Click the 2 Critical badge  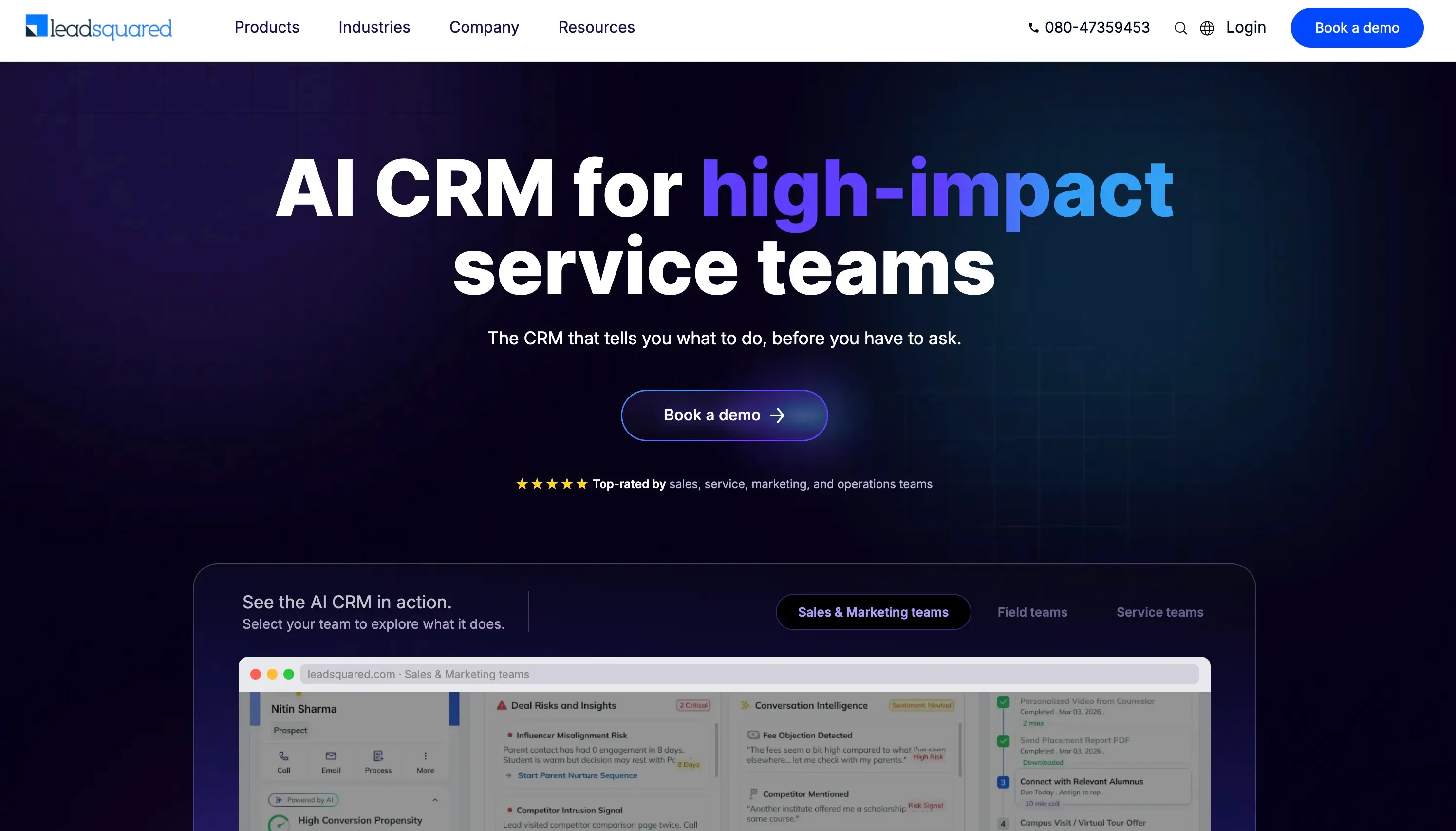click(693, 705)
